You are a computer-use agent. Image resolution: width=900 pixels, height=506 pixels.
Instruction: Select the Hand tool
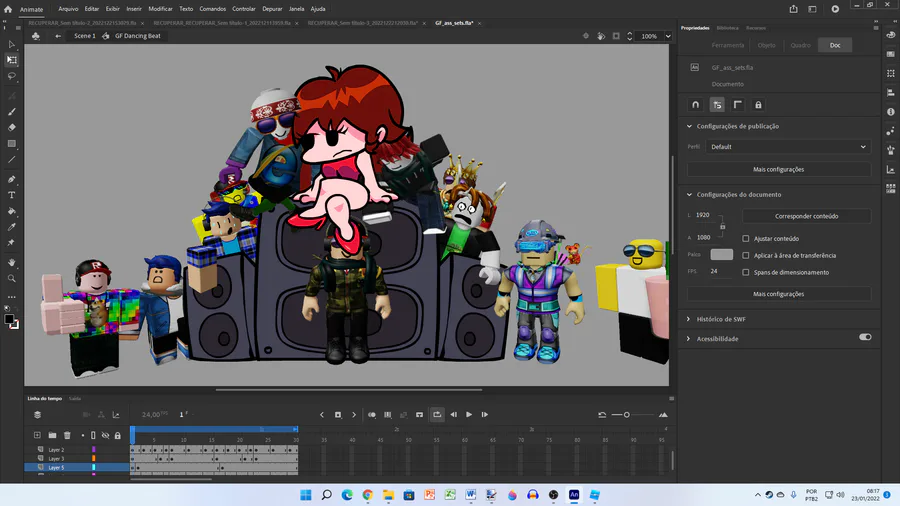[12, 262]
